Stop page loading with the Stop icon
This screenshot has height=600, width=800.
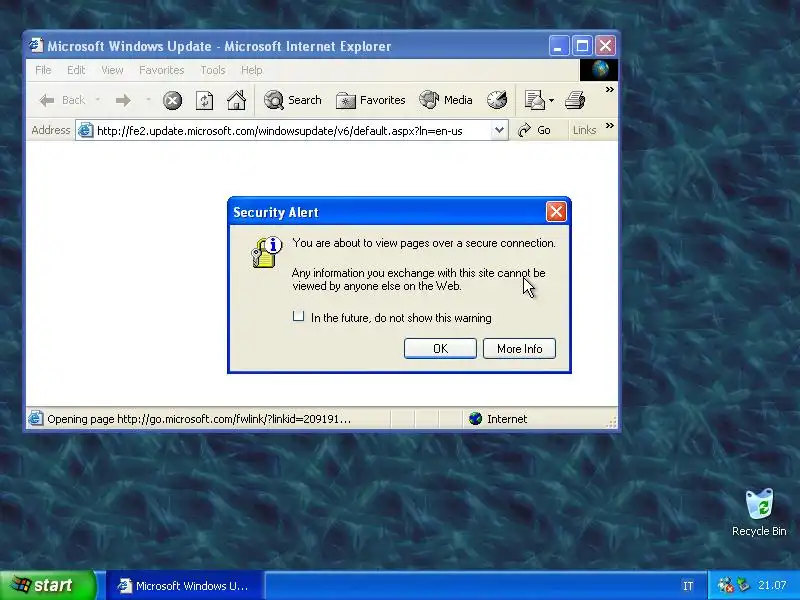[x=172, y=101]
